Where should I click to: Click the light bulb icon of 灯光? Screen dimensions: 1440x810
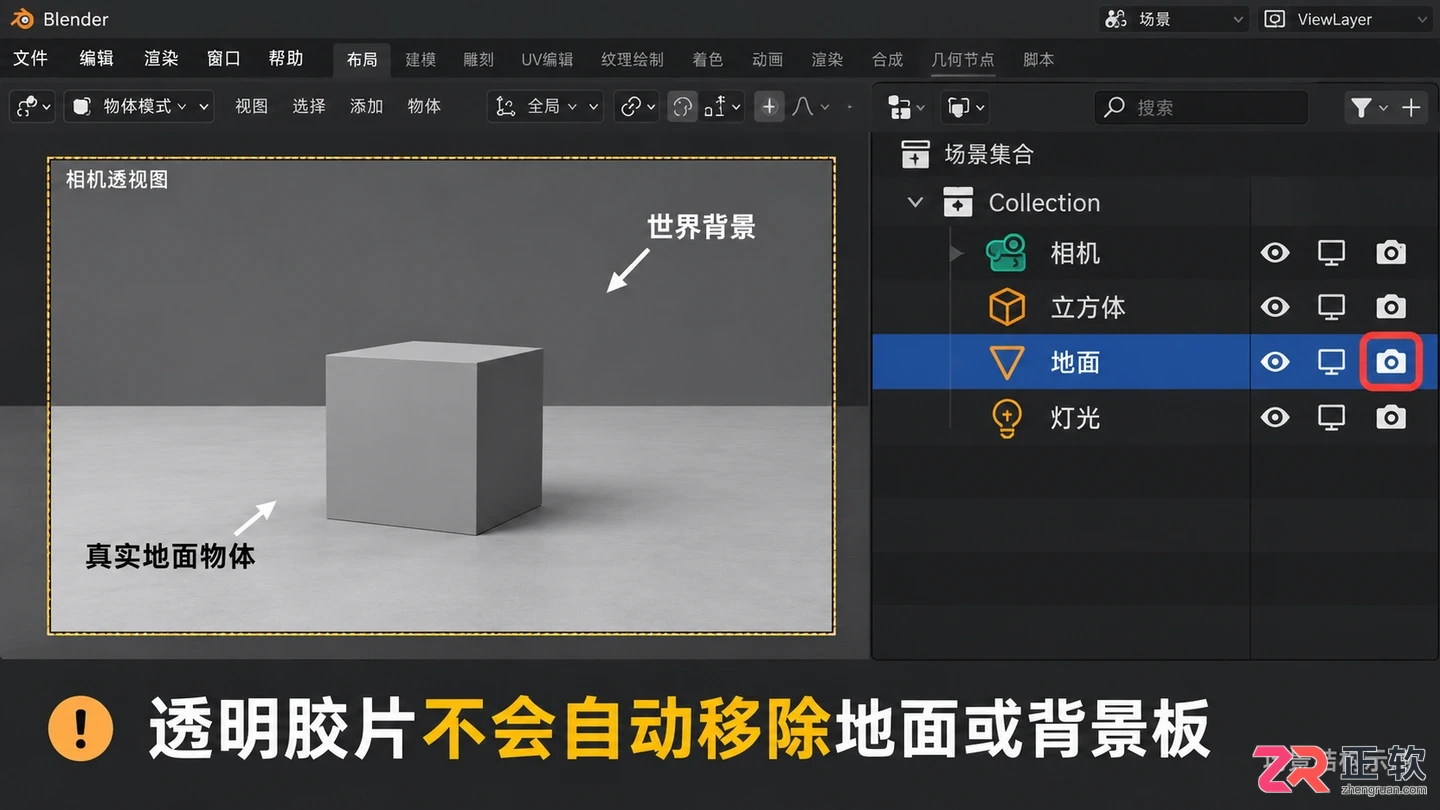[x=1006, y=417]
